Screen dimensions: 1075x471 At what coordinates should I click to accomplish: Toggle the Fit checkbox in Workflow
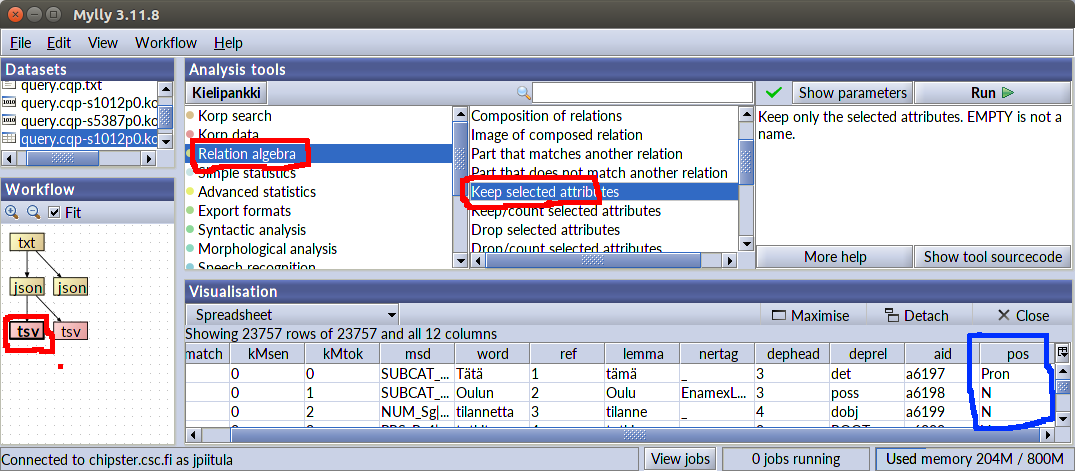click(55, 212)
